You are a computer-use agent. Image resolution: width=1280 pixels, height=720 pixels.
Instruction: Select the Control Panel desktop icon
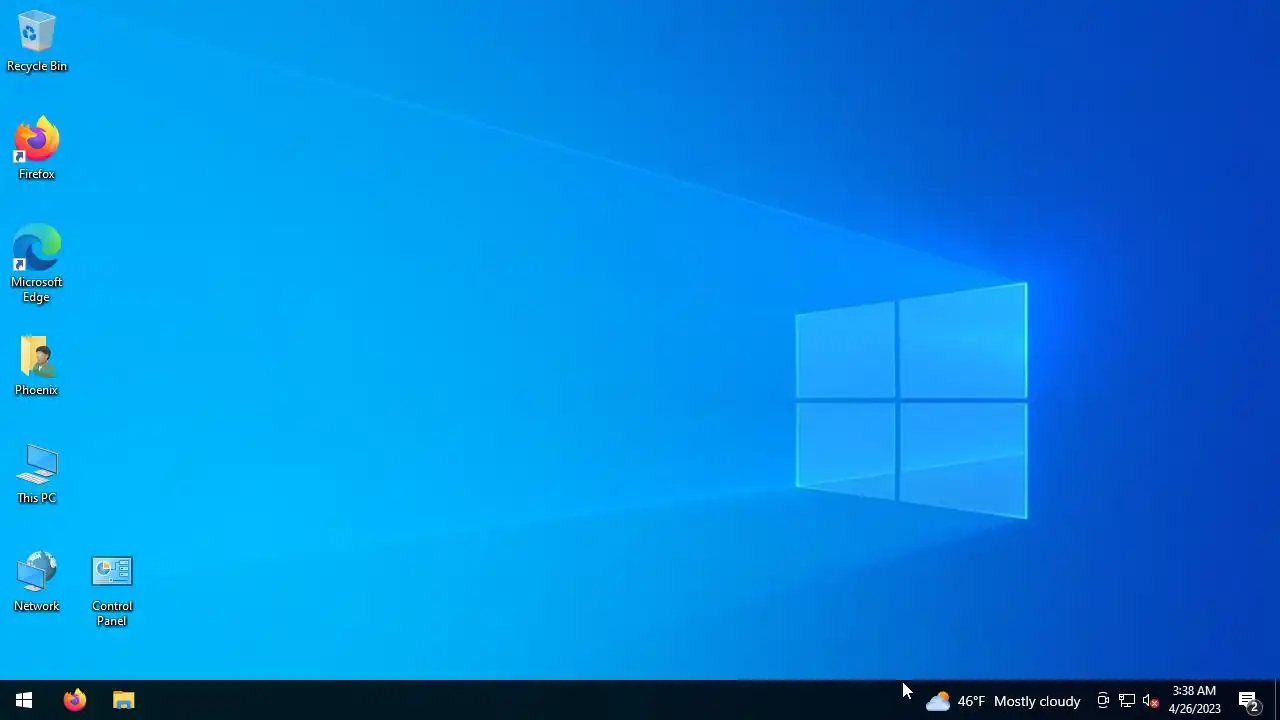[112, 590]
